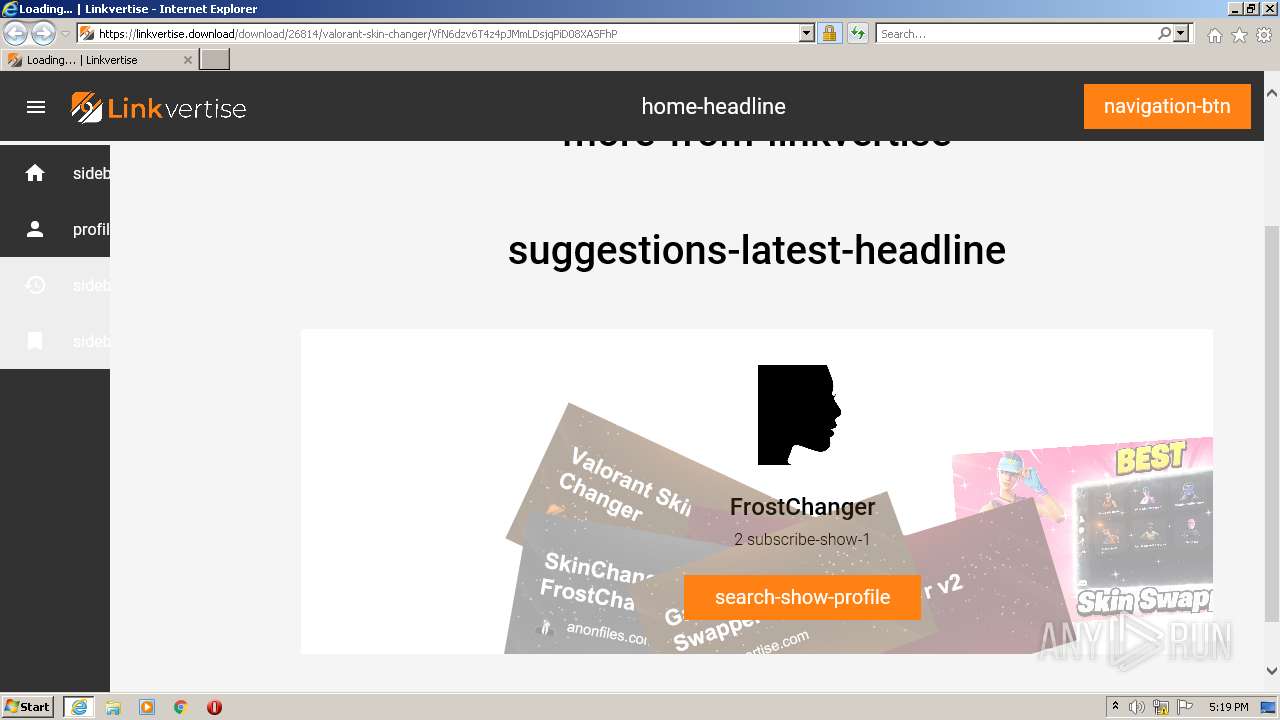
Task: Open the bookmark sidebar icon
Action: pyautogui.click(x=35, y=341)
